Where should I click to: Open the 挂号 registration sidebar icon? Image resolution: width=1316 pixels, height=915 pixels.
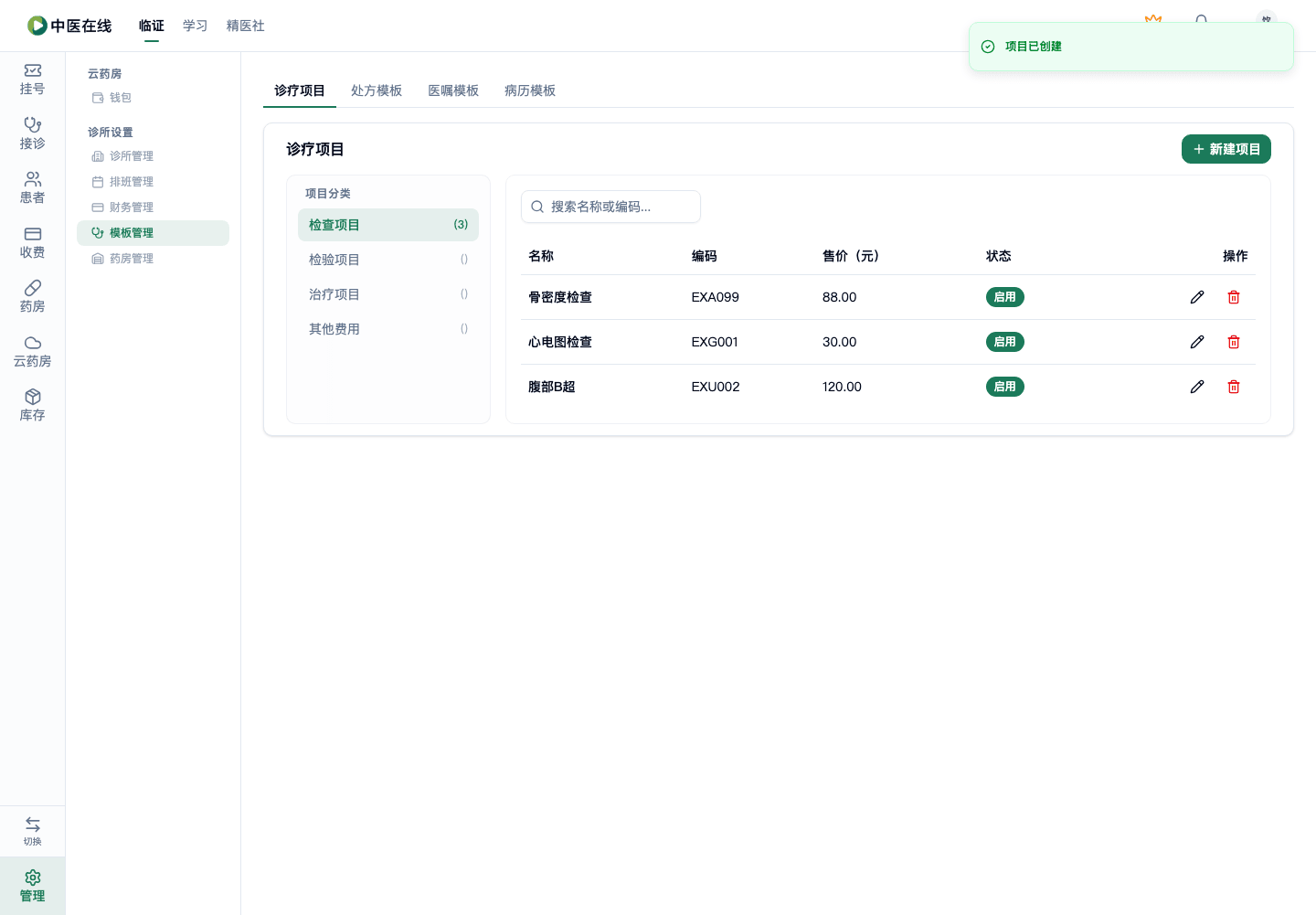(33, 80)
